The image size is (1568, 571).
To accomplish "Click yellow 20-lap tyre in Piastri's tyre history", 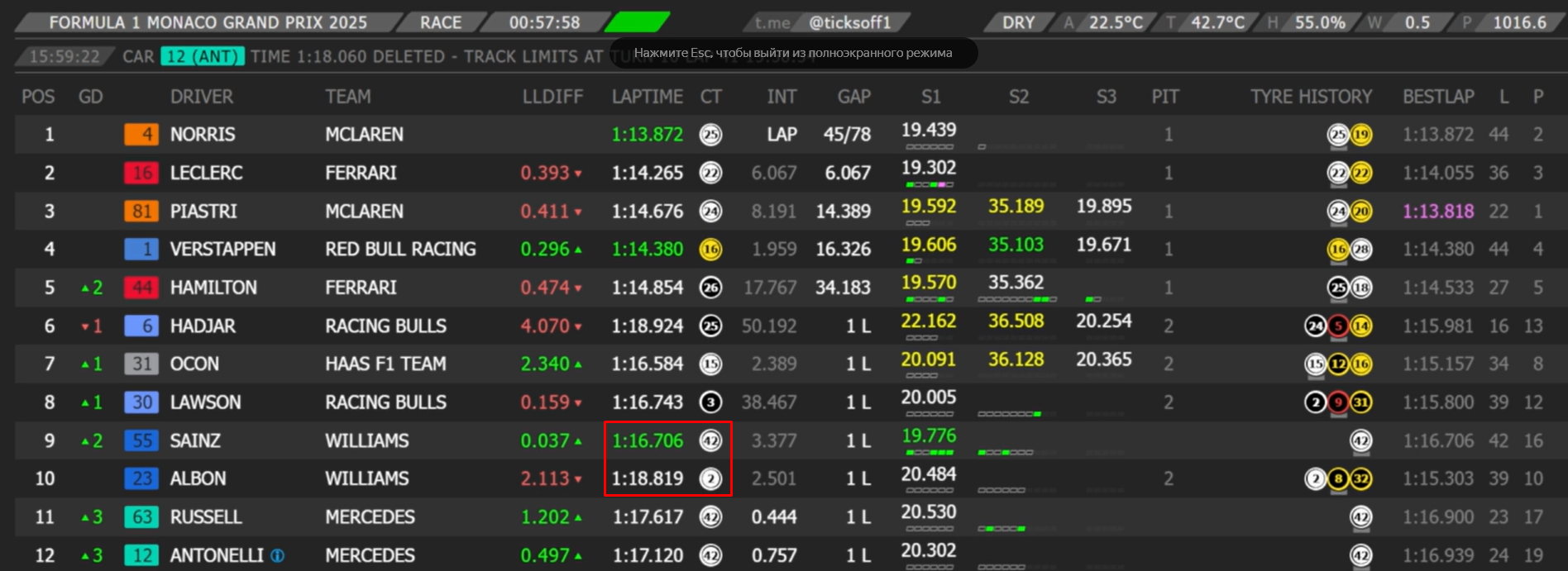I will tap(1361, 212).
